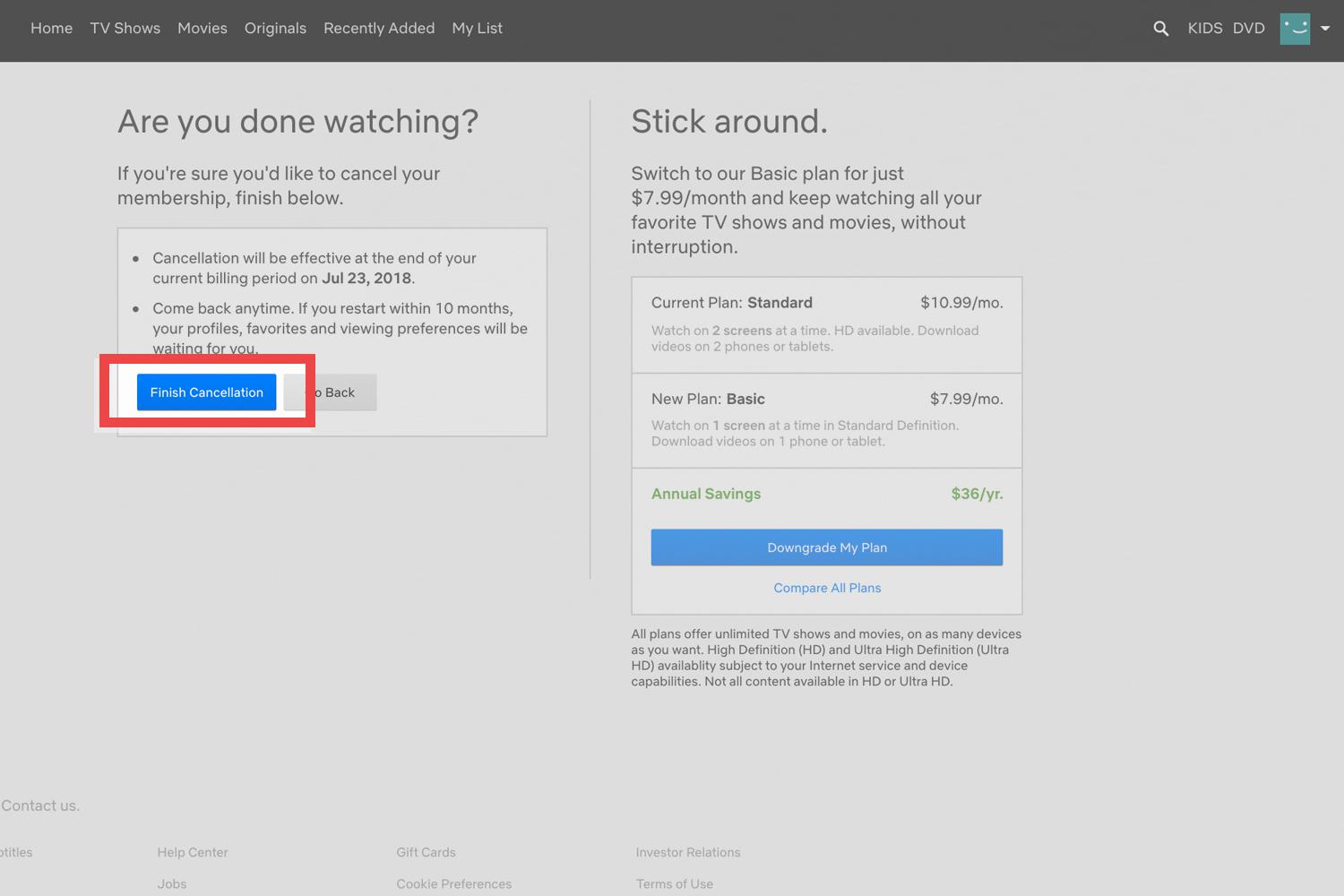Screen dimensions: 1344x896
Task: Click the Finish Cancellation button
Action: (x=205, y=392)
